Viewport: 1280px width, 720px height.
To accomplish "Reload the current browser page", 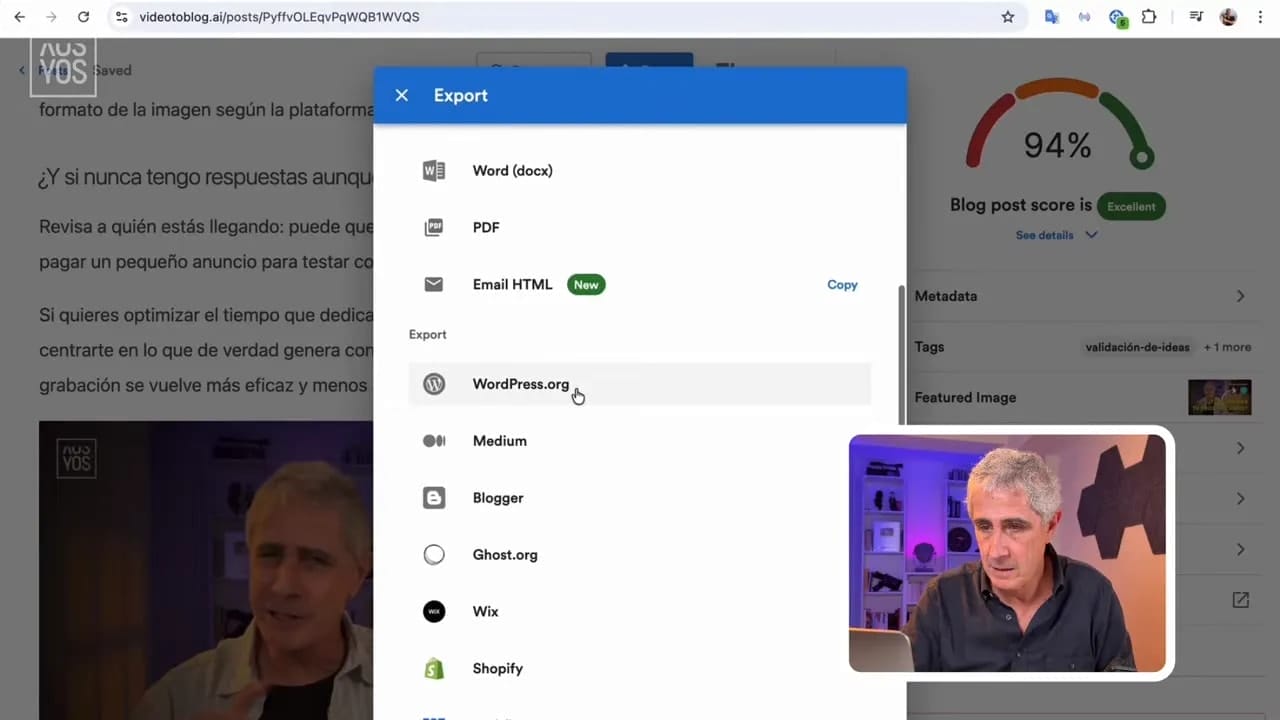I will point(83,17).
